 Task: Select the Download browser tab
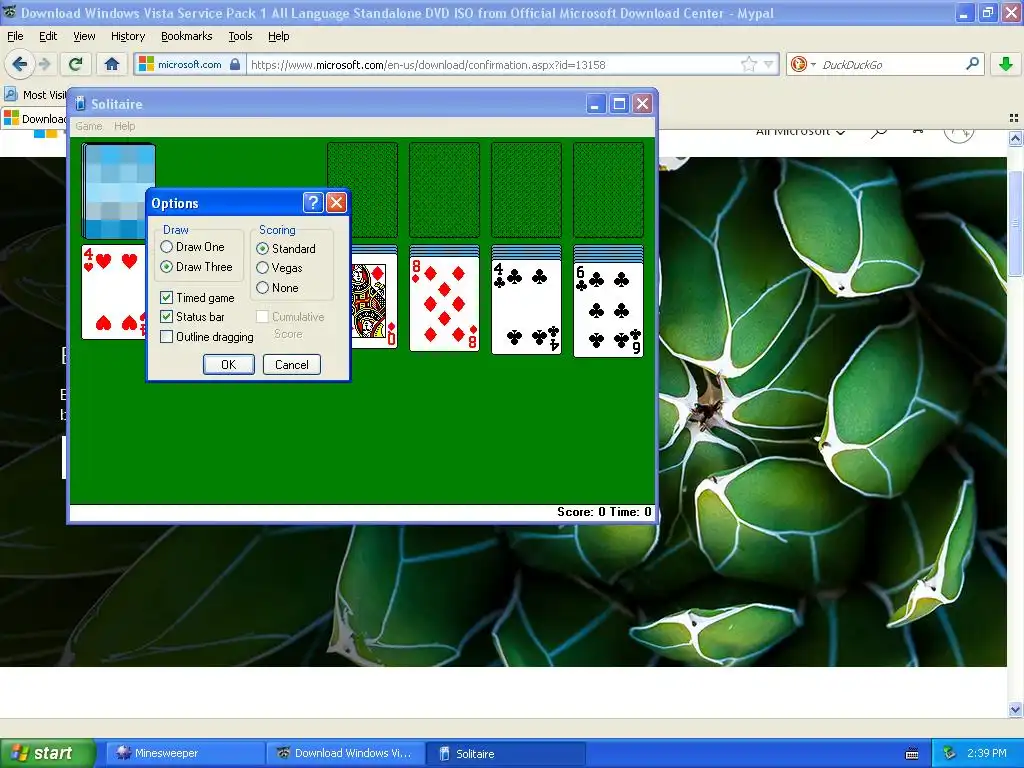coord(34,118)
